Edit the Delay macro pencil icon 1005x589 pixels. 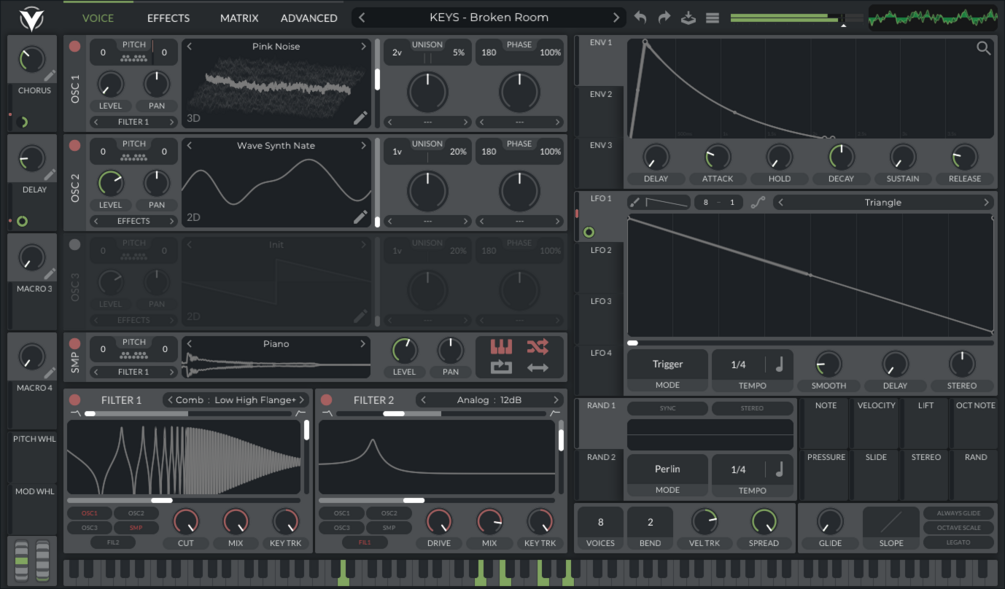click(x=49, y=175)
